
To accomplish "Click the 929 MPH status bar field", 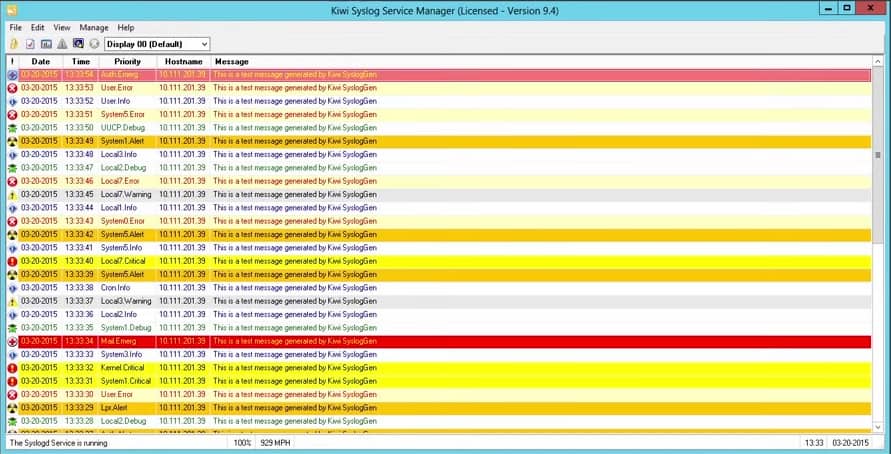I will tap(276, 443).
